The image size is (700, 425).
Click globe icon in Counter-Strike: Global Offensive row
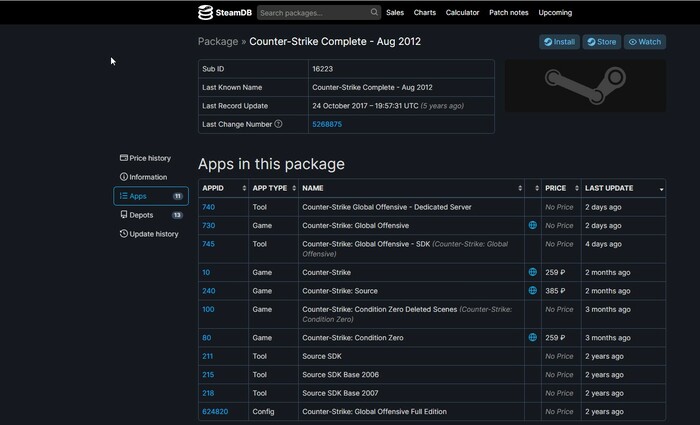coord(533,225)
